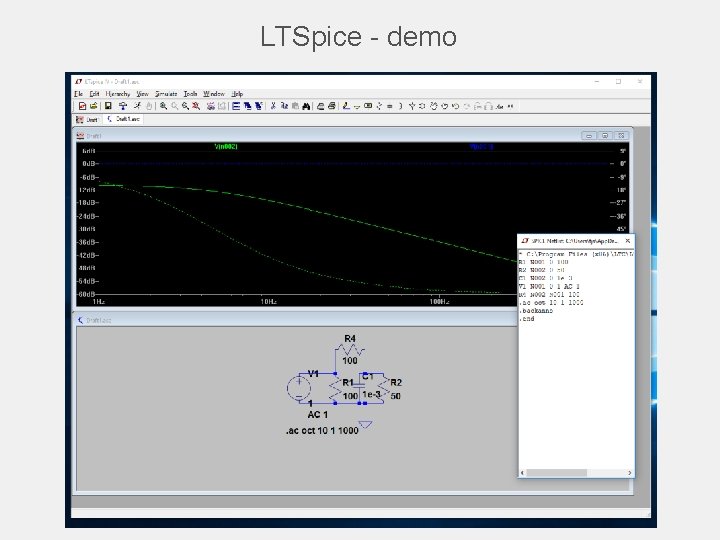Click the Cut (scissors) toolbar icon
Image resolution: width=720 pixels, height=540 pixels.
pos(271,105)
